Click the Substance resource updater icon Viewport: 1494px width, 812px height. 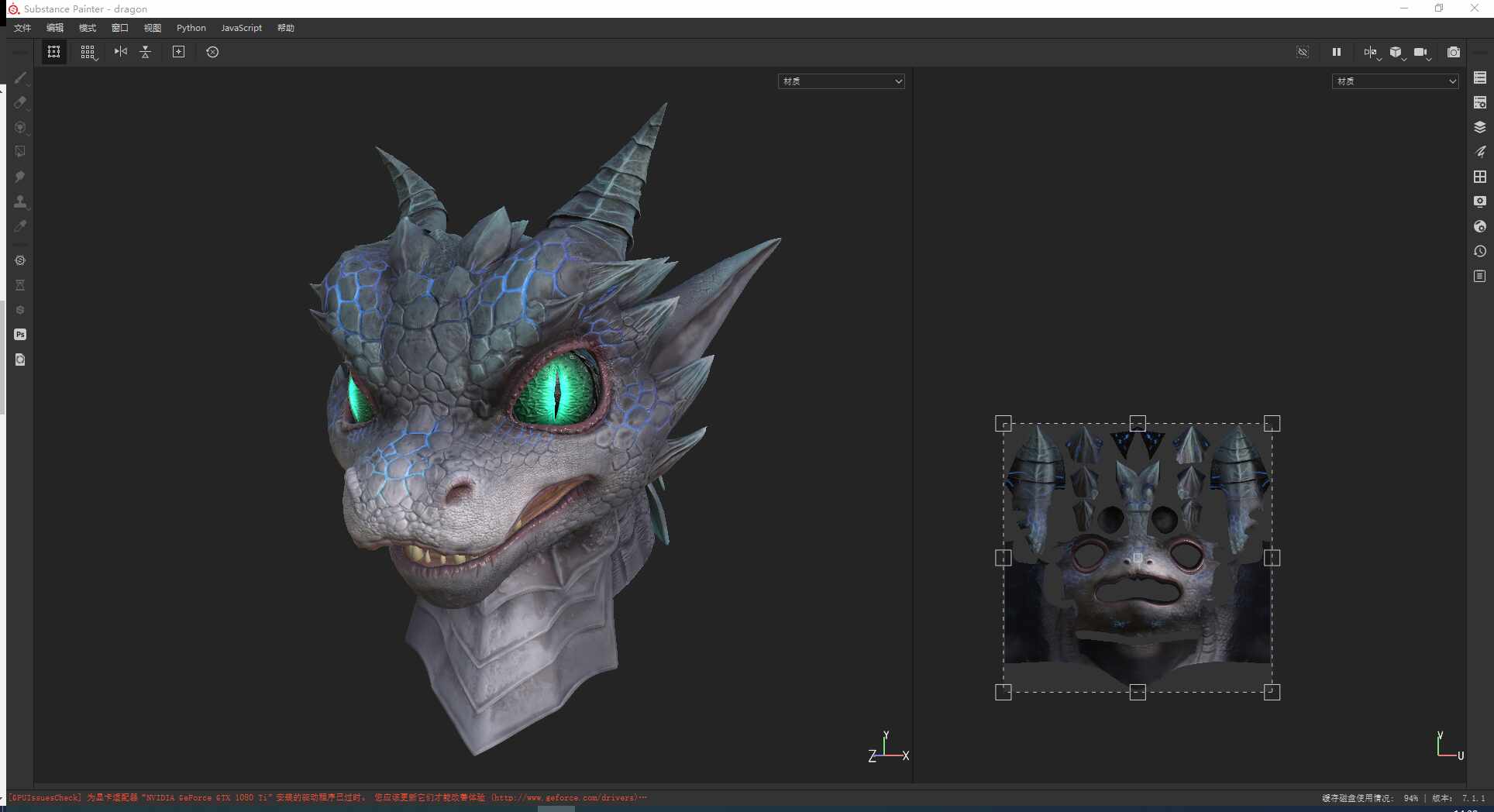[x=21, y=260]
